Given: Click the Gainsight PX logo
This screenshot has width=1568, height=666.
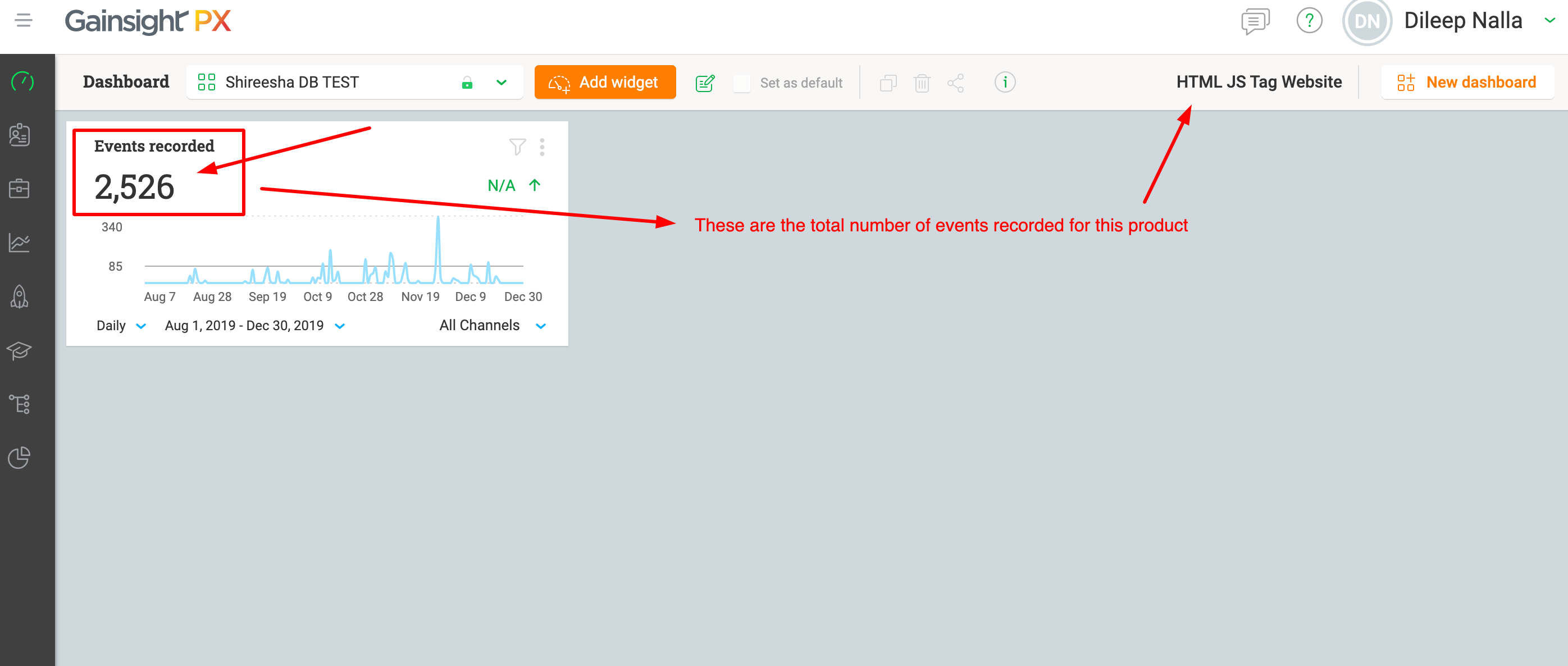Looking at the screenshot, I should click(x=148, y=21).
